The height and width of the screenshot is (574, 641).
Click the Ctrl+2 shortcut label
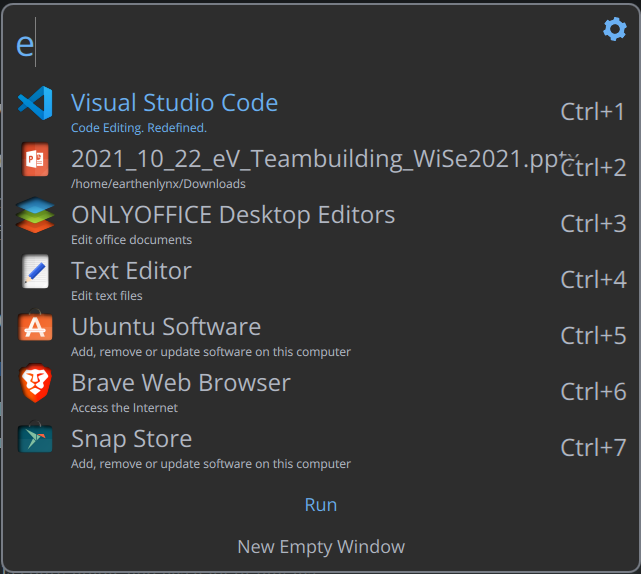[x=593, y=168]
